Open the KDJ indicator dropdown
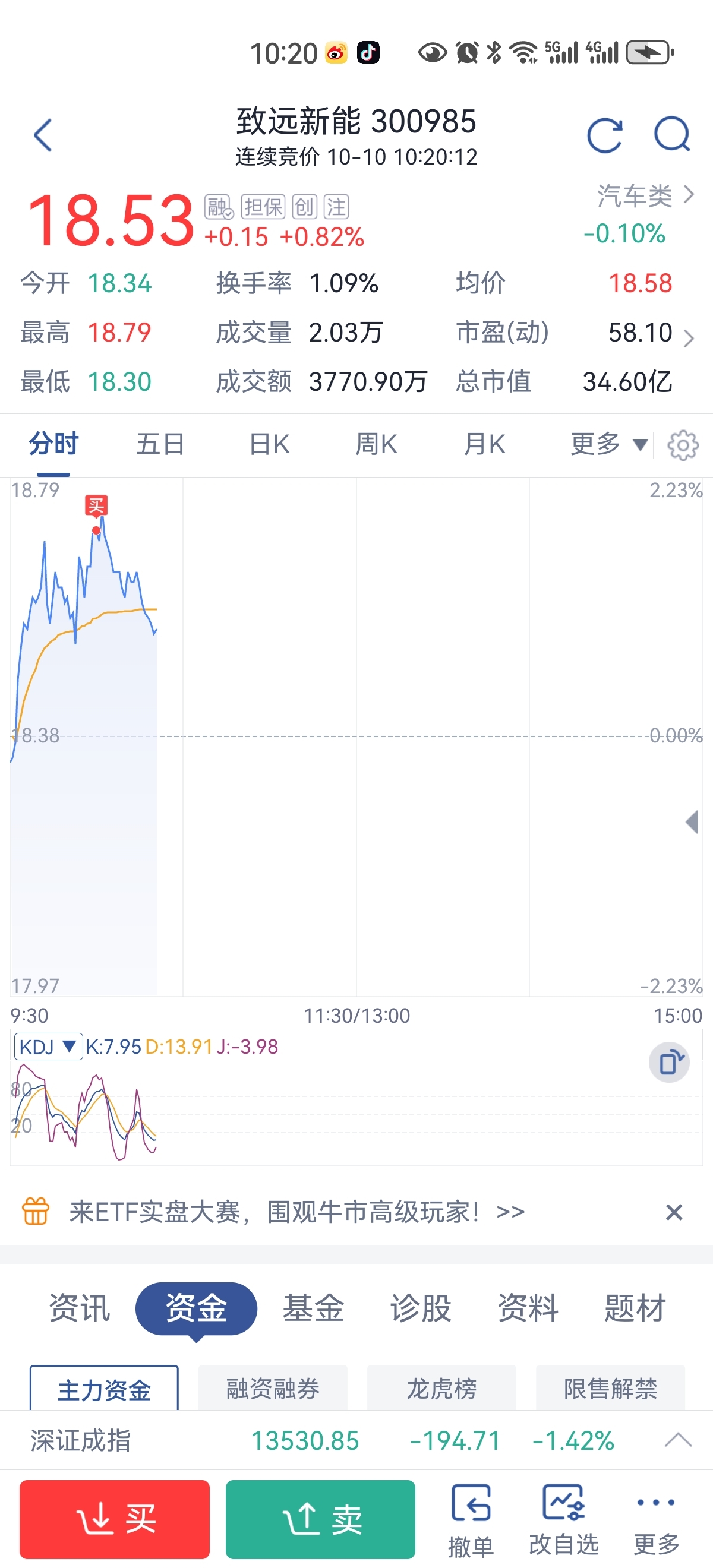Image resolution: width=713 pixels, height=1568 pixels. [x=48, y=1047]
